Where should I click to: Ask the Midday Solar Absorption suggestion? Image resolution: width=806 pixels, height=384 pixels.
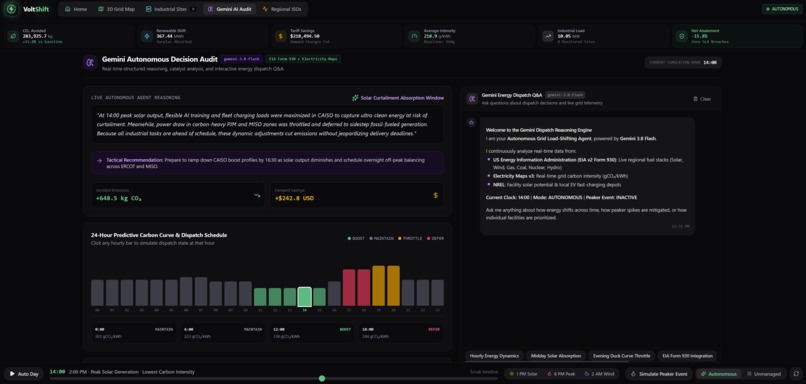(x=556, y=356)
